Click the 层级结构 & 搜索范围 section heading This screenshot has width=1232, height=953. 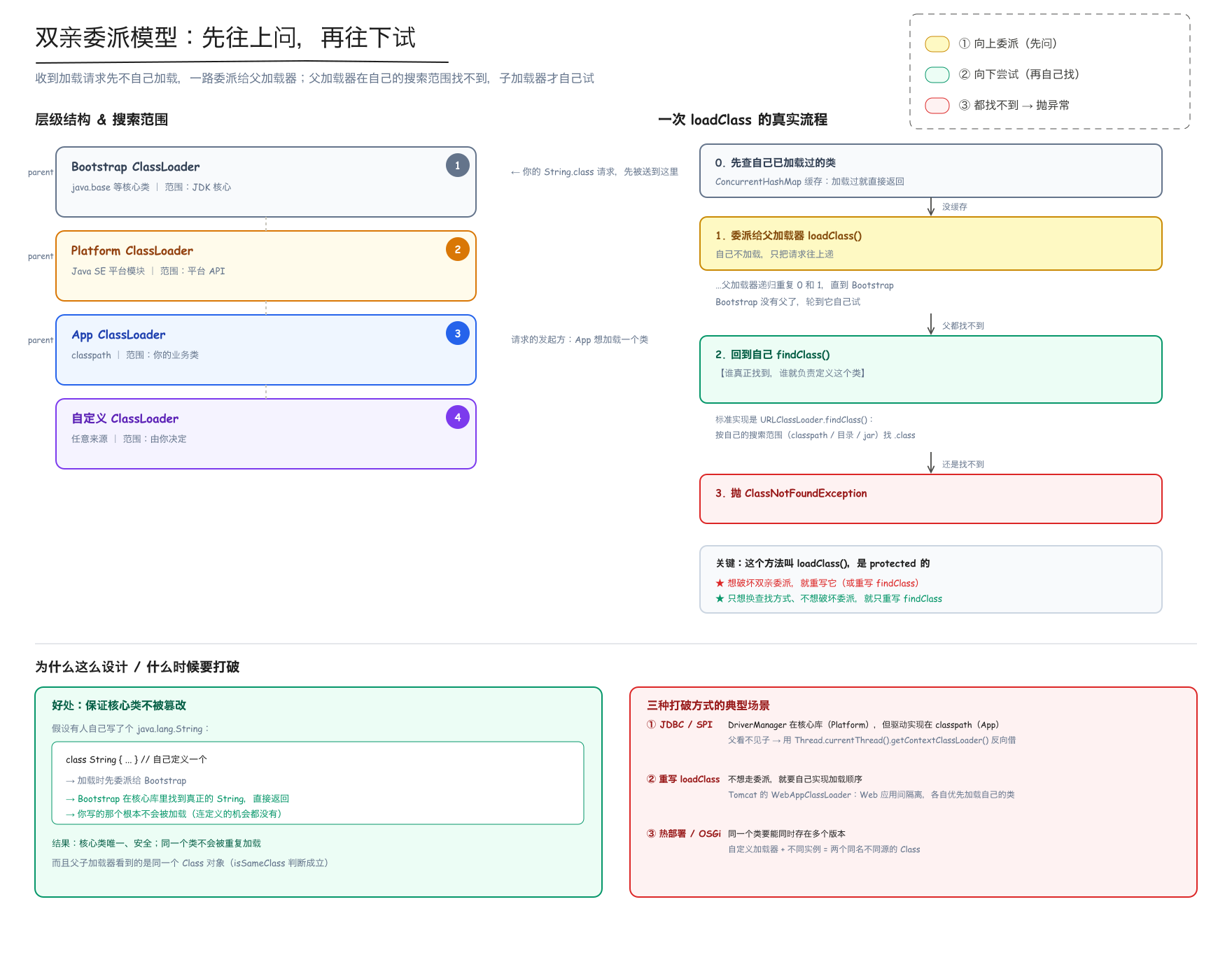[101, 120]
